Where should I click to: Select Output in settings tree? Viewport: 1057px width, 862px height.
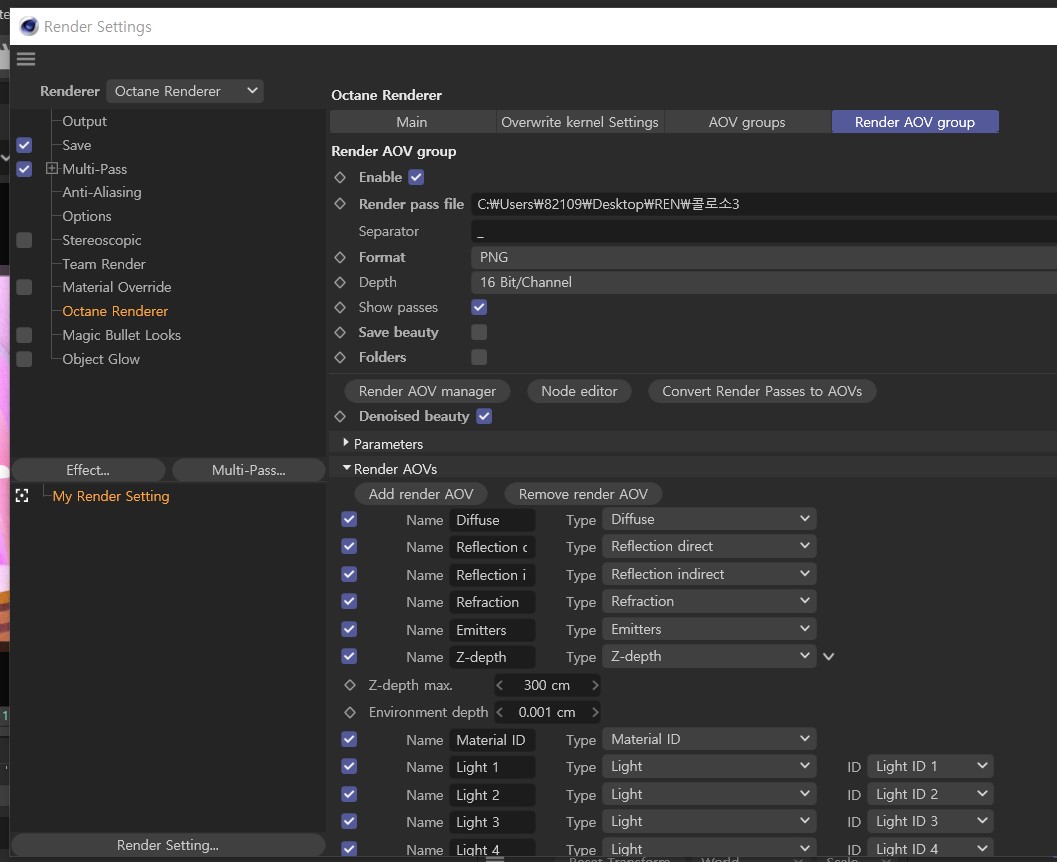tap(84, 121)
